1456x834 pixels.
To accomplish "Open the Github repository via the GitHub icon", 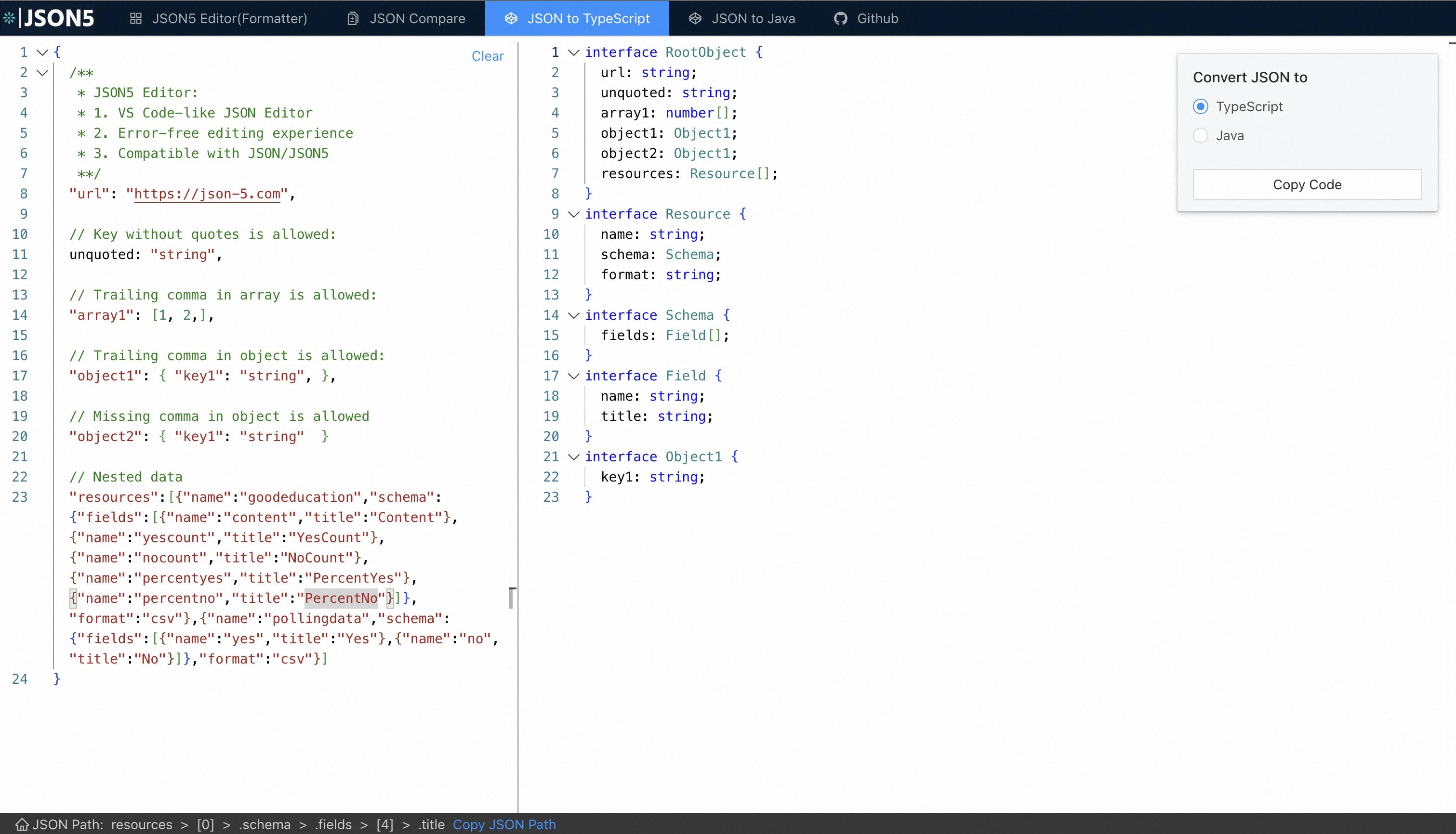I will click(x=841, y=18).
